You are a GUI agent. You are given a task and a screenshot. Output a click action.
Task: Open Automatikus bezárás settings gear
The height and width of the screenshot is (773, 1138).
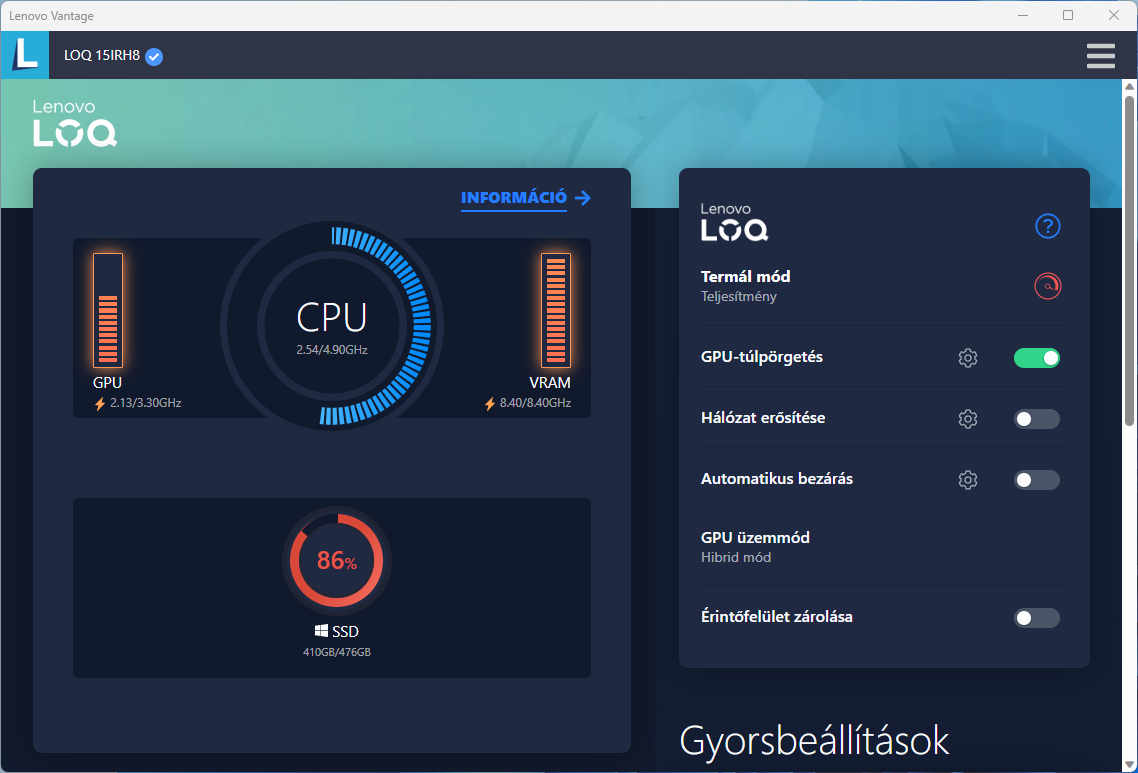pyautogui.click(x=967, y=480)
